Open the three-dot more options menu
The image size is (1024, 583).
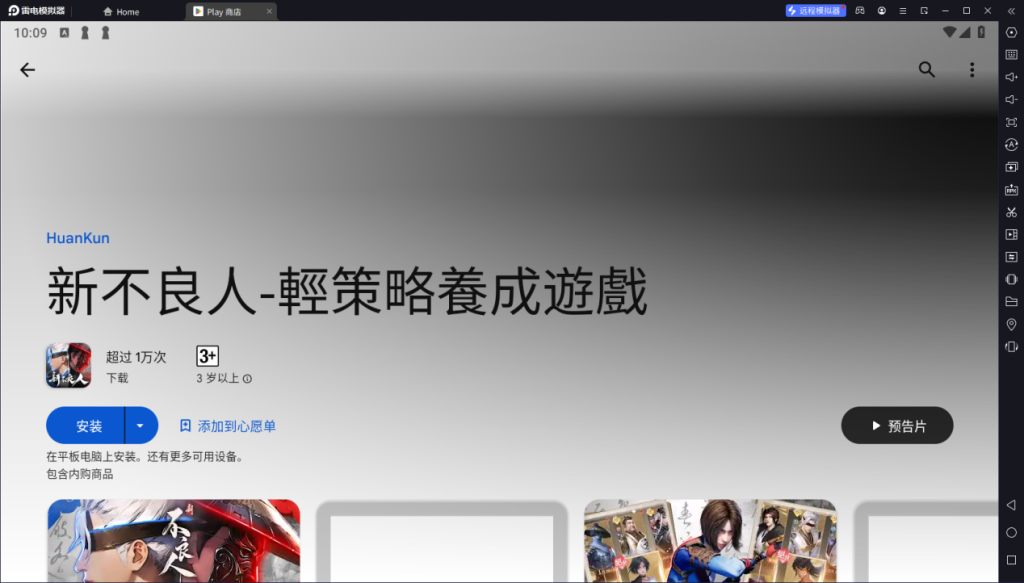coord(972,70)
